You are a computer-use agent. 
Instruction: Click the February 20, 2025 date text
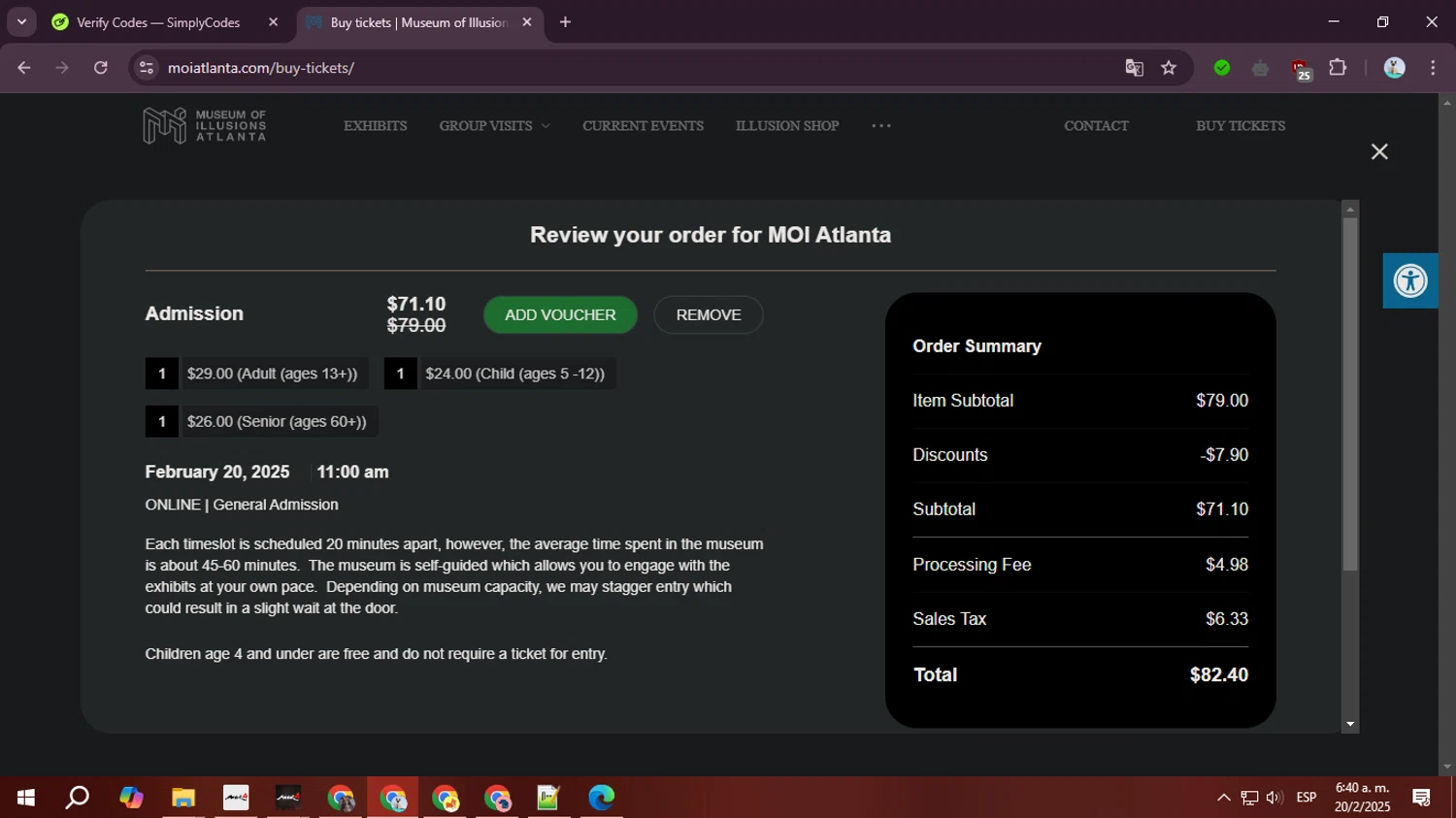[x=217, y=473]
